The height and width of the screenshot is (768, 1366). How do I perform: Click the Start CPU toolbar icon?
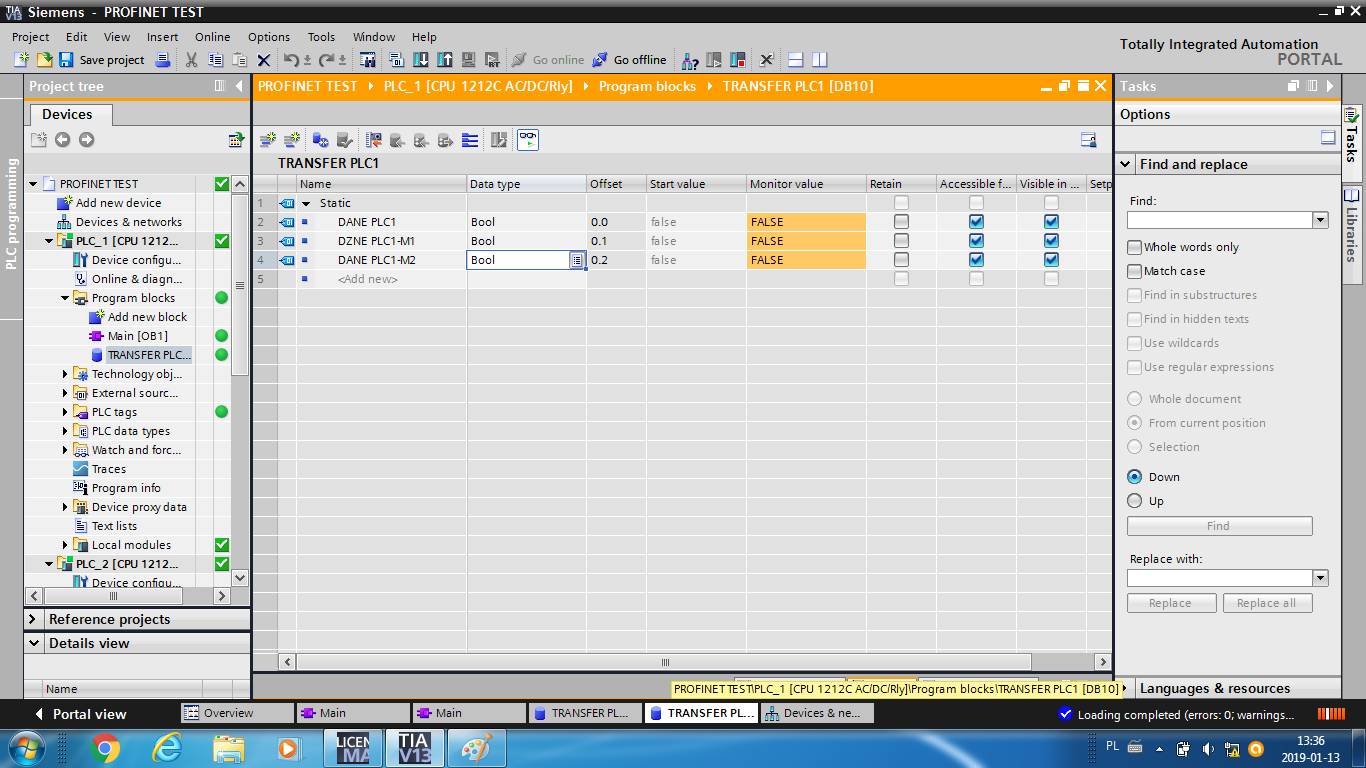[x=714, y=60]
